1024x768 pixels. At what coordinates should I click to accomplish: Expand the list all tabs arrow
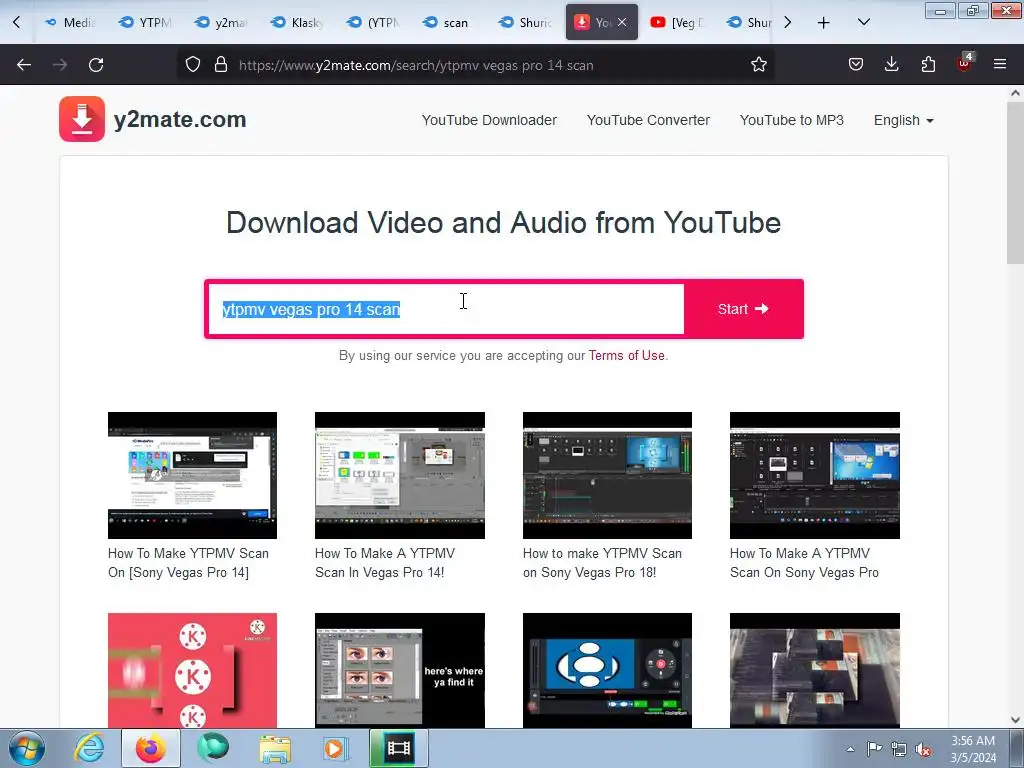pos(863,22)
